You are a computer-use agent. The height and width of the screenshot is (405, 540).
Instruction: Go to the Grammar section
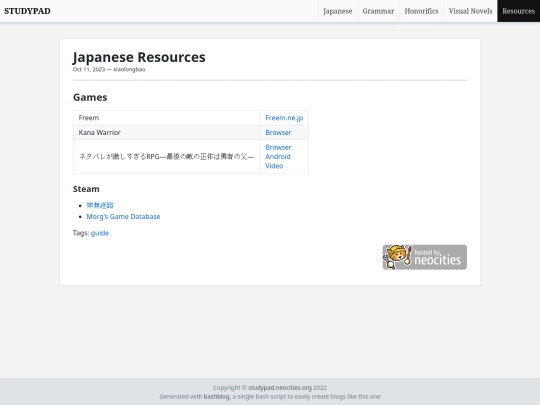[x=378, y=11]
